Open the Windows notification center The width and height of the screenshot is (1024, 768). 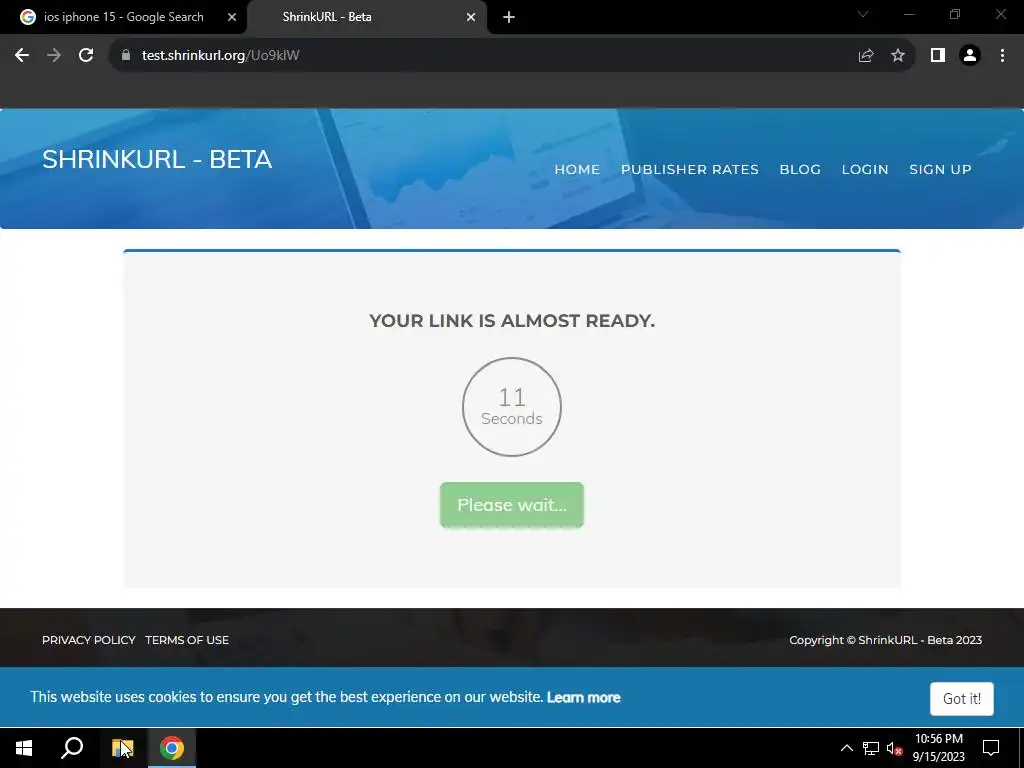991,748
